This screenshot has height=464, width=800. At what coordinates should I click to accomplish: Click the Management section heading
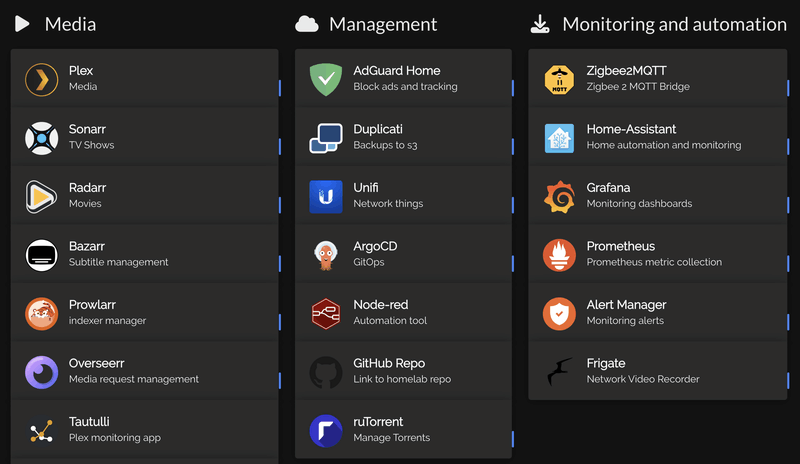[x=383, y=24]
